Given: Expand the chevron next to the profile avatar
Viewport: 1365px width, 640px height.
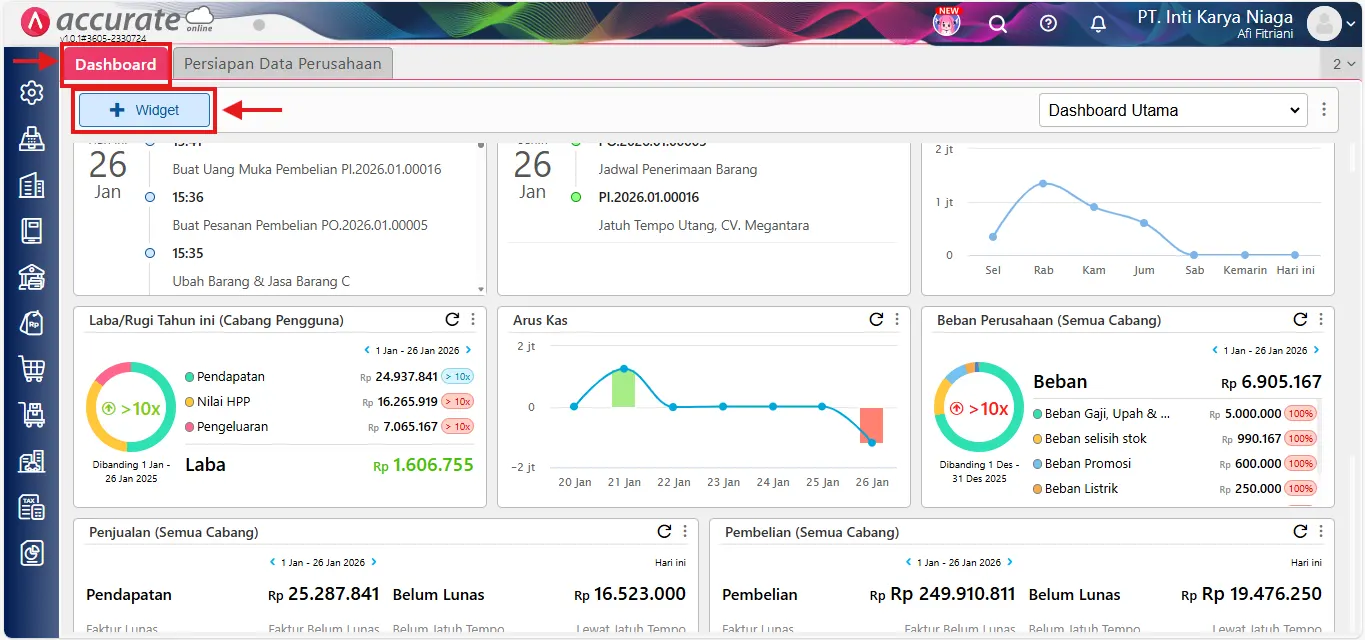Looking at the screenshot, I should click(1352, 23).
